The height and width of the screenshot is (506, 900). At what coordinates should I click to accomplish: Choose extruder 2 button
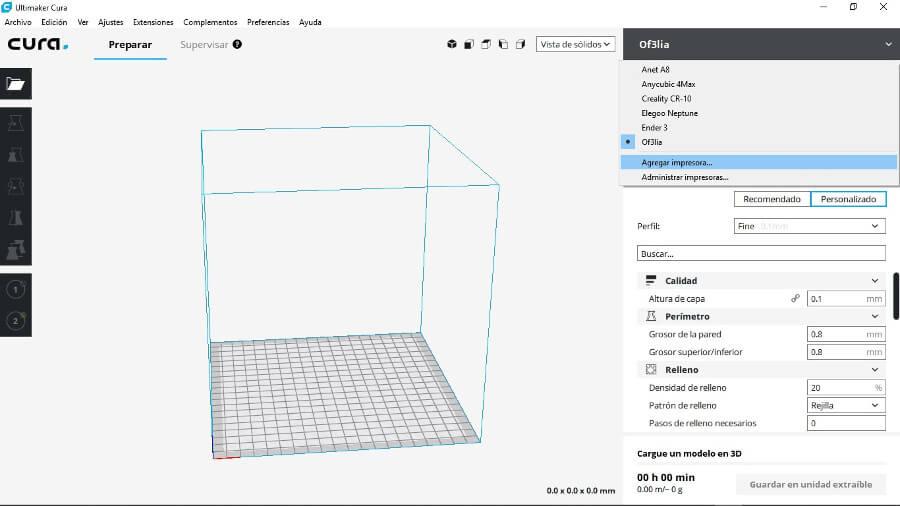tap(15, 321)
